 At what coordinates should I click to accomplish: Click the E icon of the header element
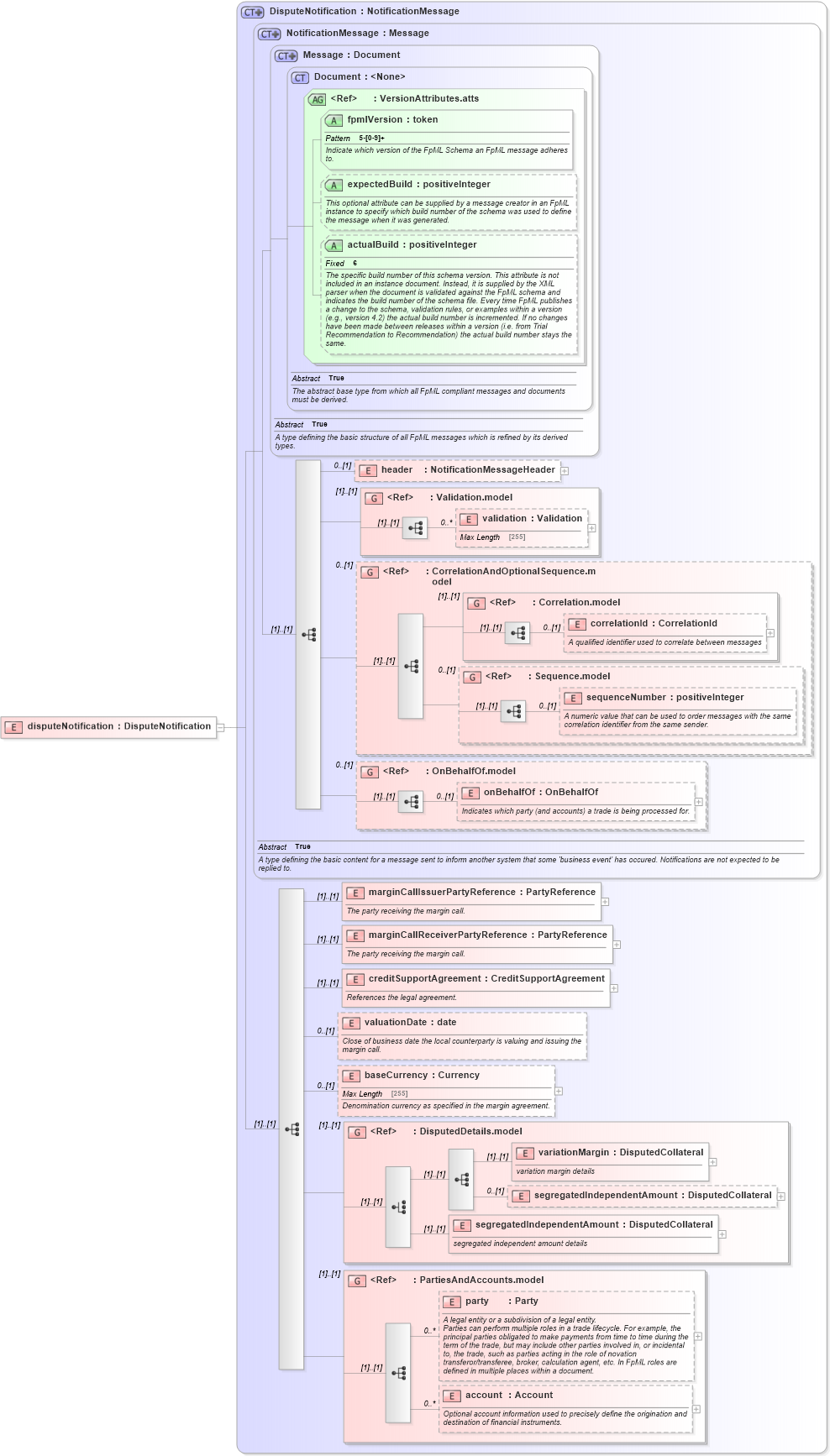pos(367,470)
